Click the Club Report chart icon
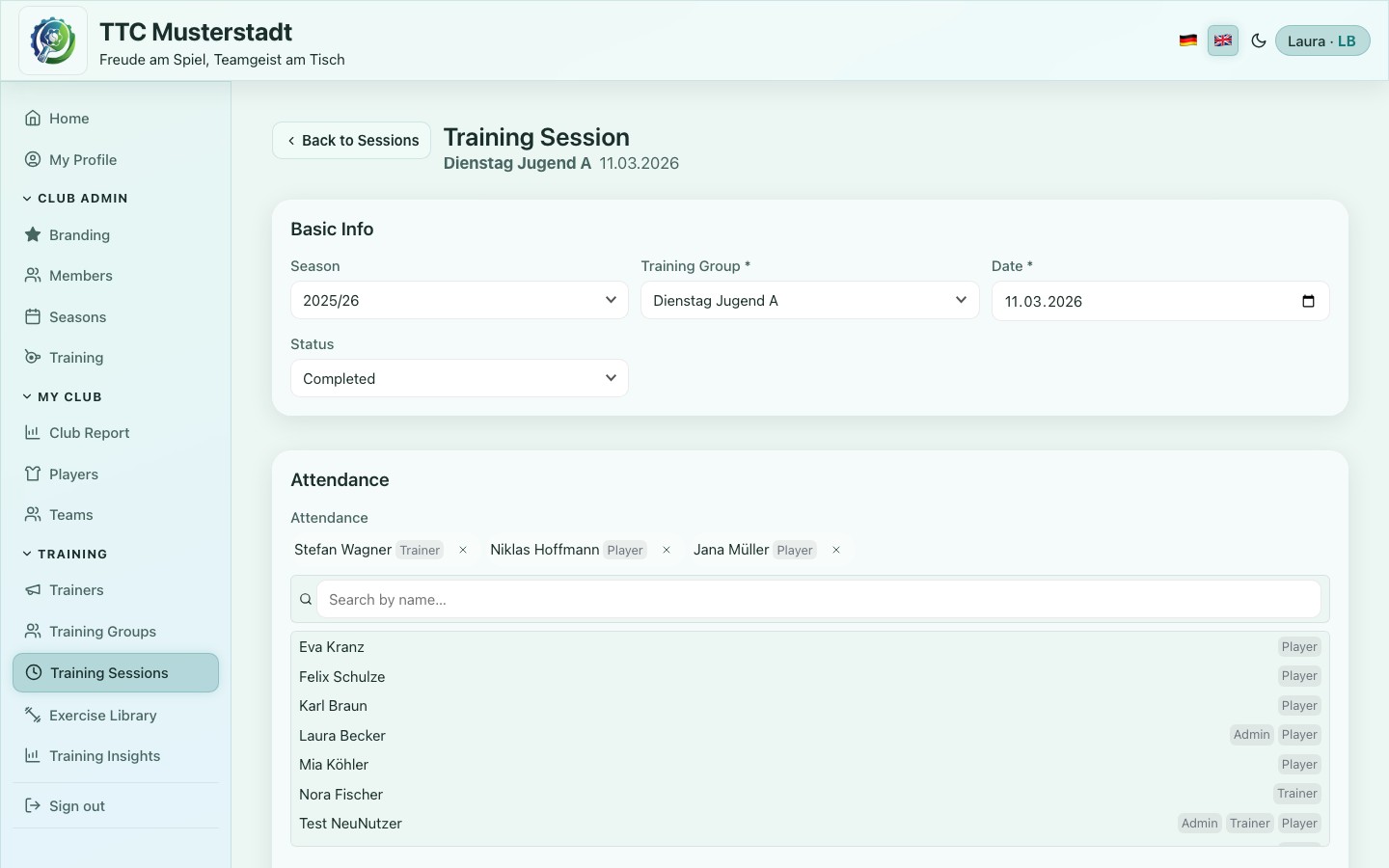Image resolution: width=1389 pixels, height=868 pixels. [x=33, y=432]
